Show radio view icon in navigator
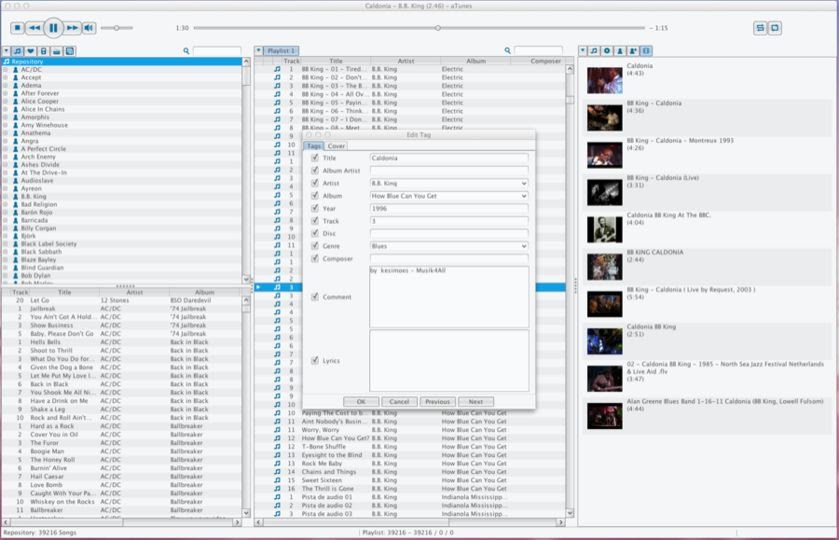The width and height of the screenshot is (839, 540). point(56,51)
